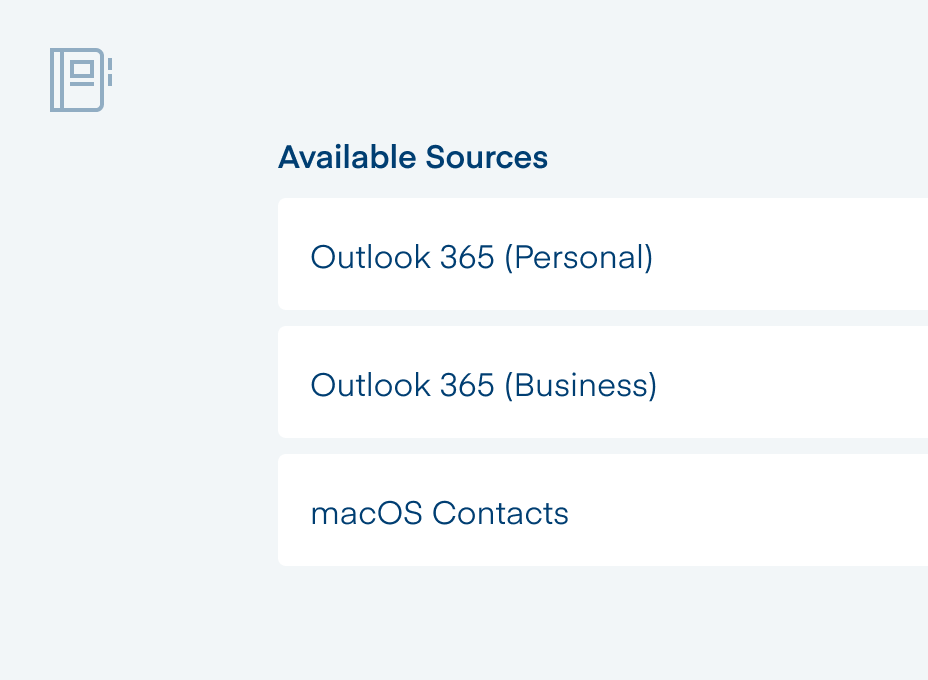Click the Available Sources heading
The image size is (928, 680).
[x=413, y=157]
